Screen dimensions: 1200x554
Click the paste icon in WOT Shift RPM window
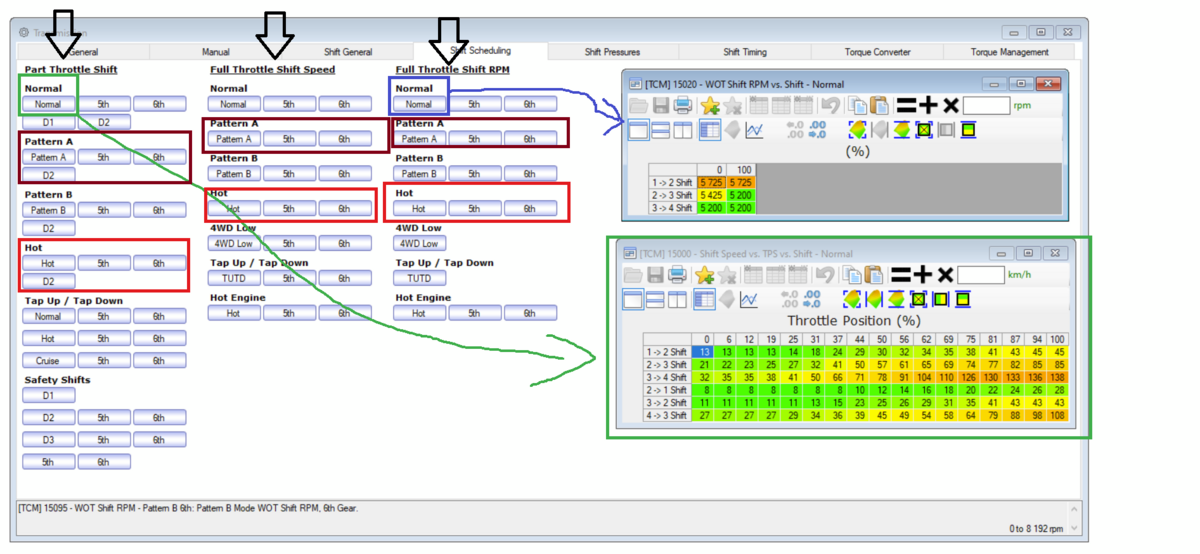879,106
